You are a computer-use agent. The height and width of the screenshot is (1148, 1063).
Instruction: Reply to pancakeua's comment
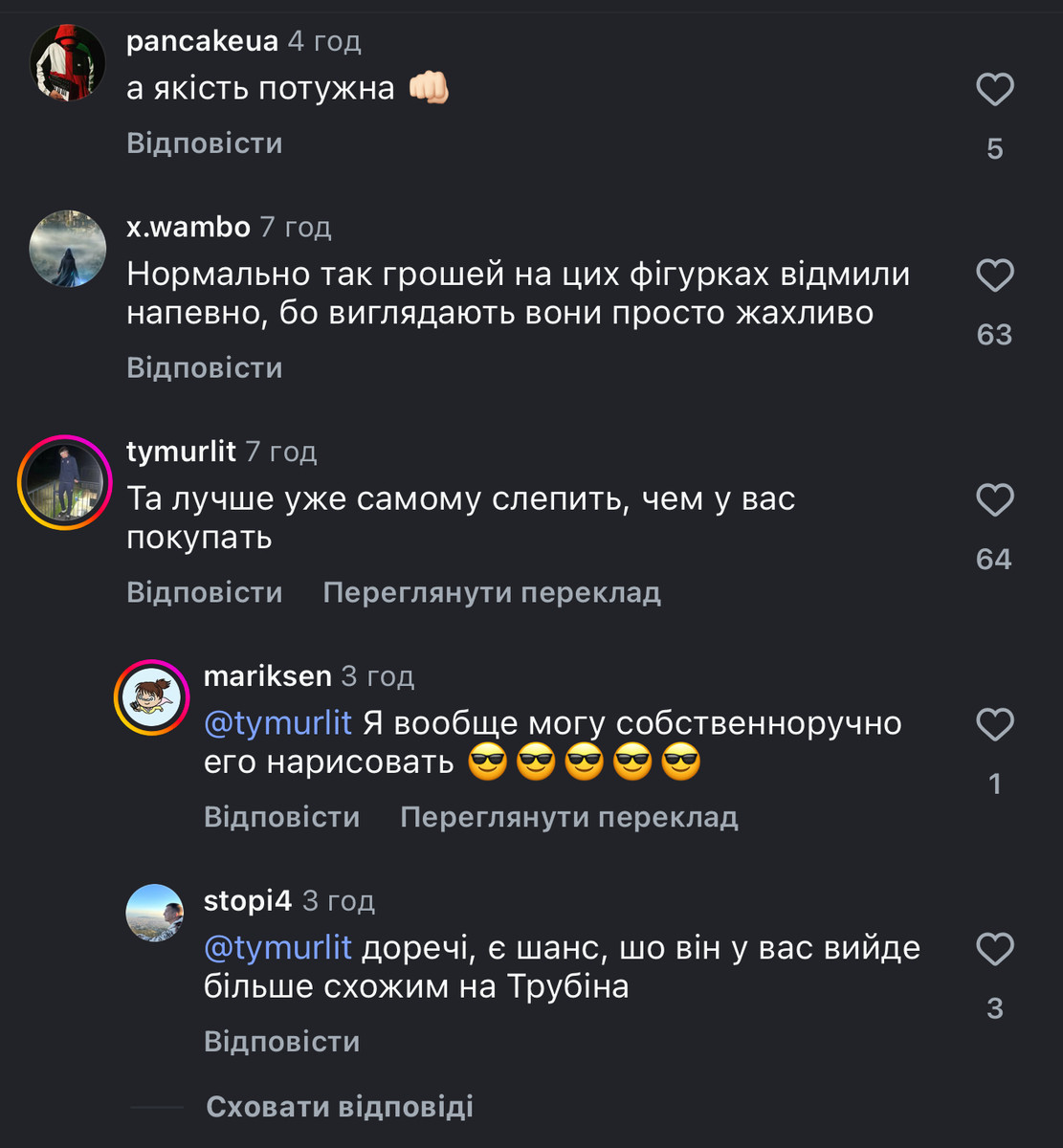pos(205,143)
